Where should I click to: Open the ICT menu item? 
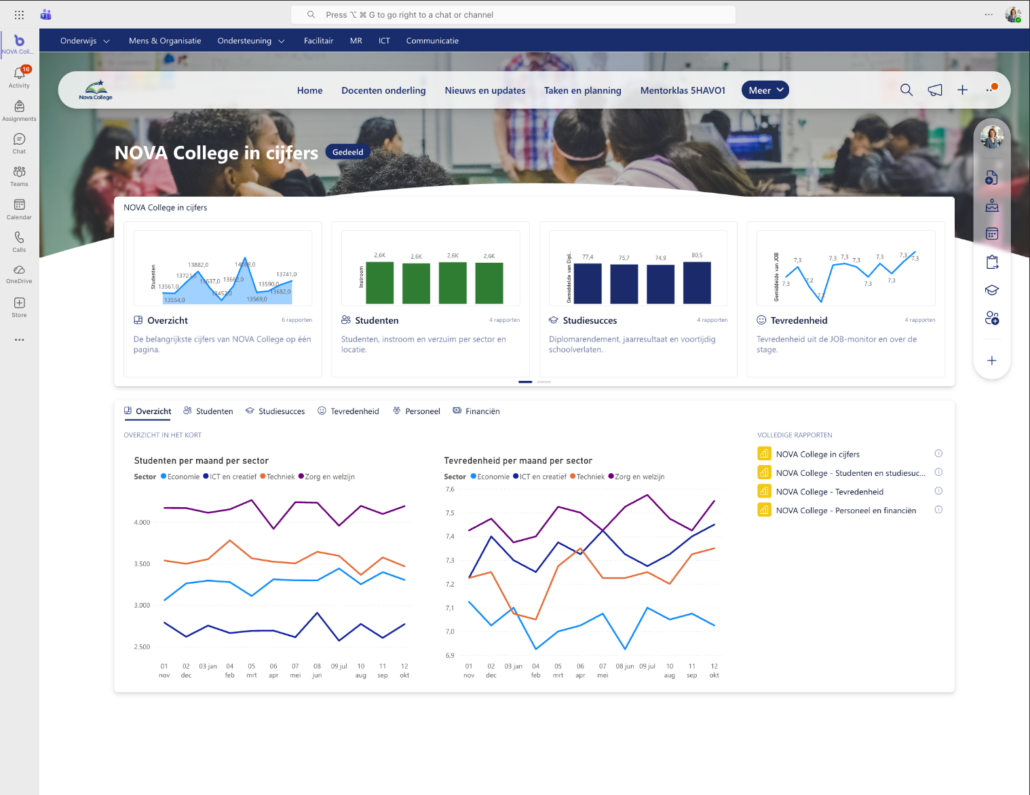(384, 41)
